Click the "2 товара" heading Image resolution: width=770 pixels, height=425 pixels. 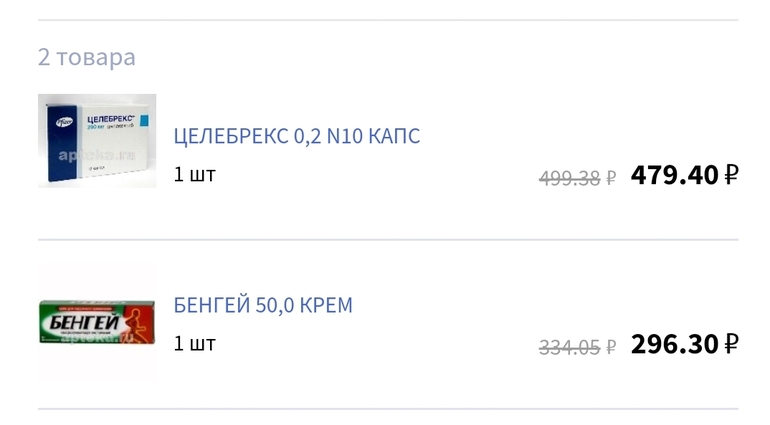pyautogui.click(x=87, y=57)
